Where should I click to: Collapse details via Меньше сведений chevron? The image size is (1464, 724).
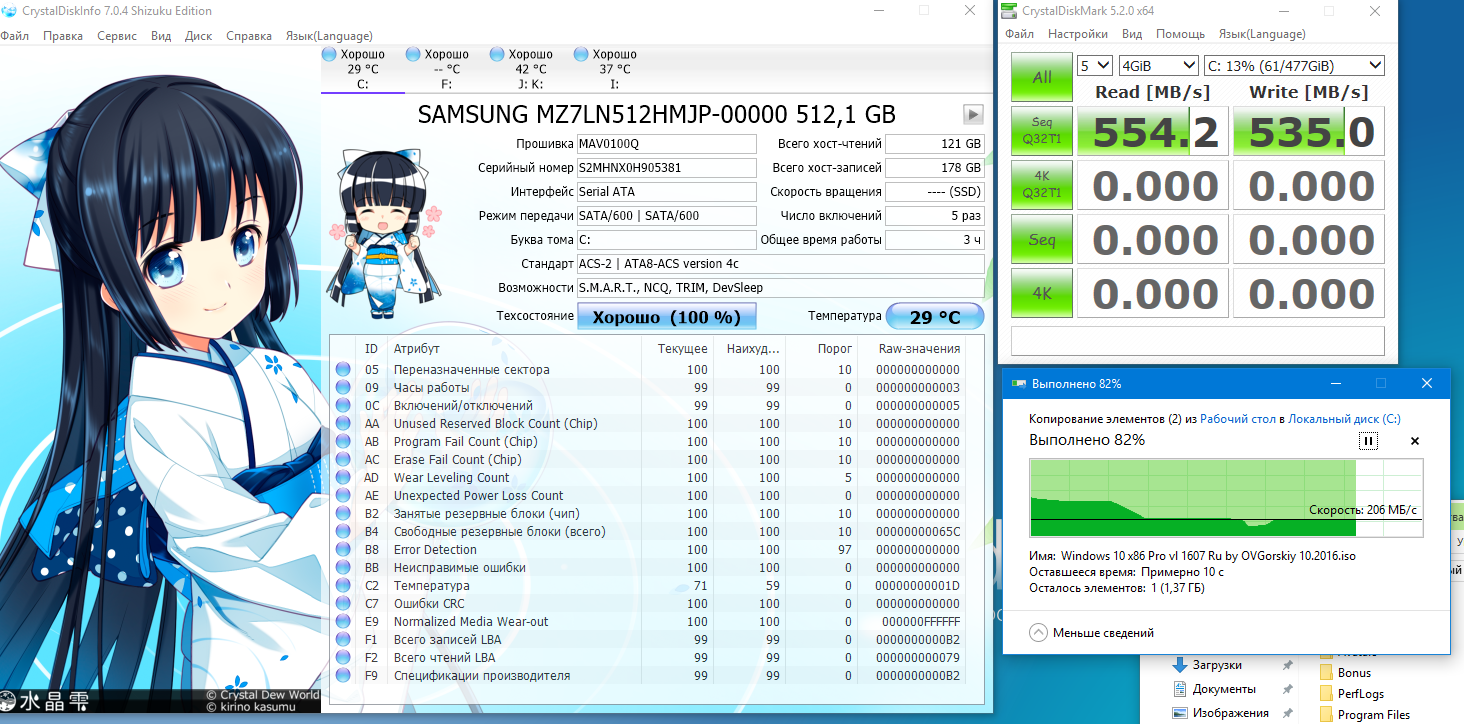click(1038, 633)
